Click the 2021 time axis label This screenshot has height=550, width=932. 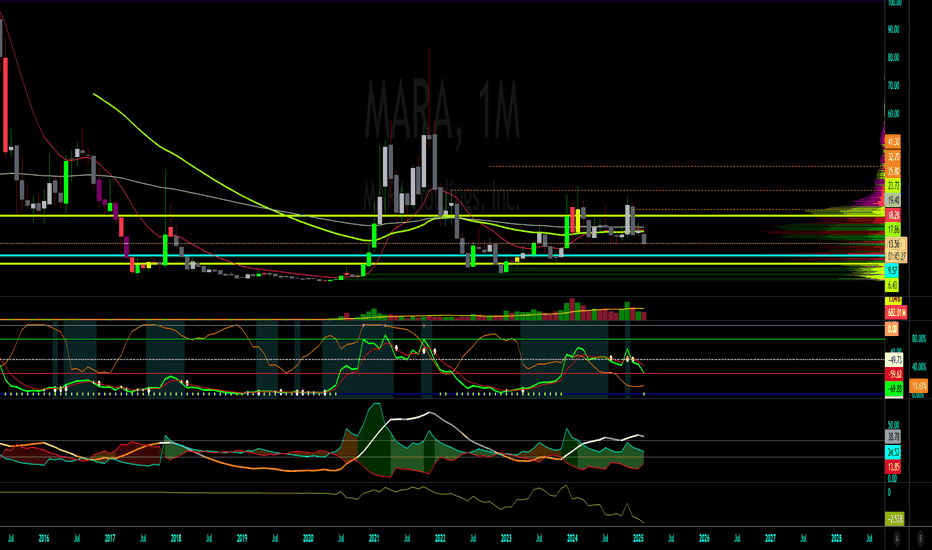tap(374, 538)
